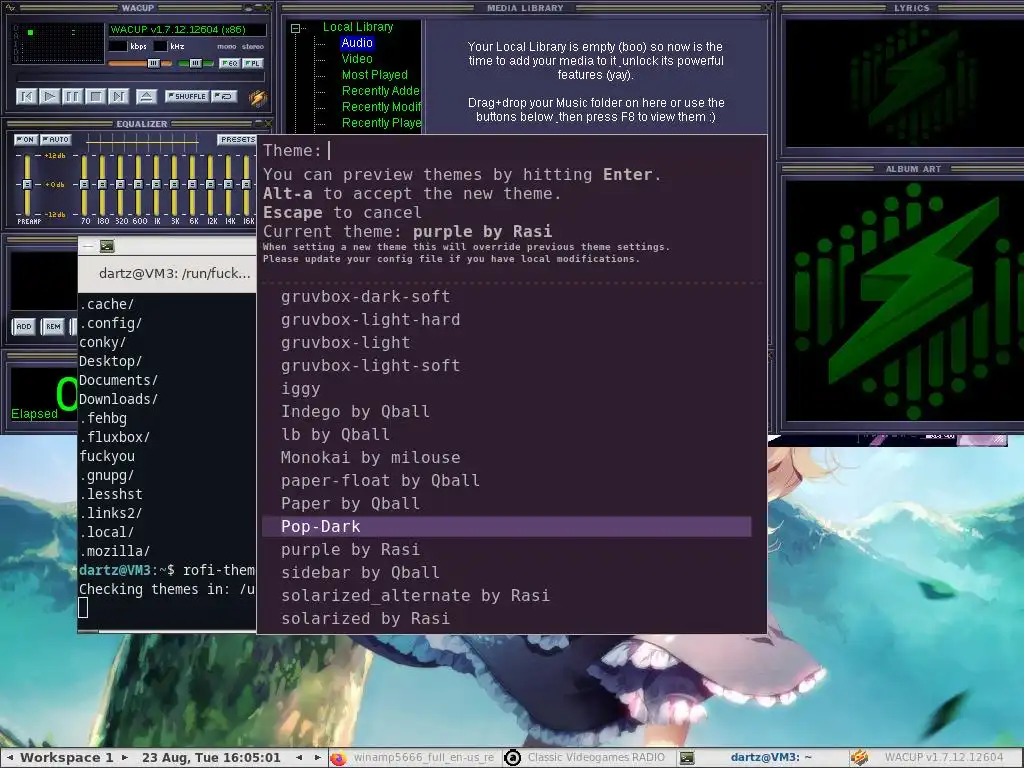This screenshot has width=1024, height=768.
Task: Toggle shuffle mode
Action: point(187,96)
